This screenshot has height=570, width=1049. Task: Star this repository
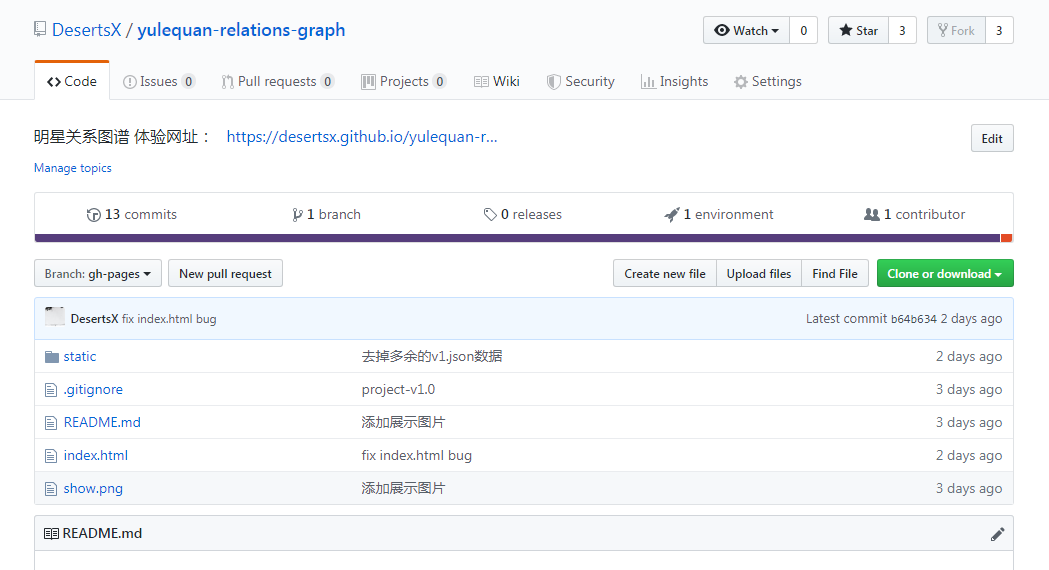point(858,30)
